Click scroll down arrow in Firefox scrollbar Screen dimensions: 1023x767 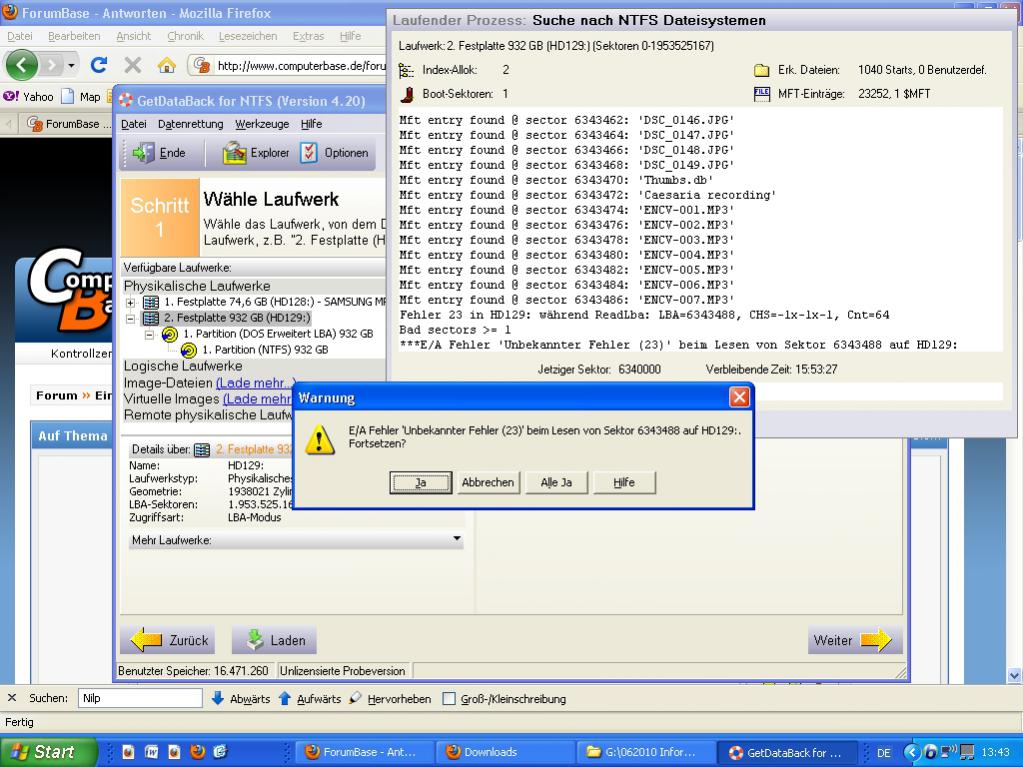tap(1014, 675)
